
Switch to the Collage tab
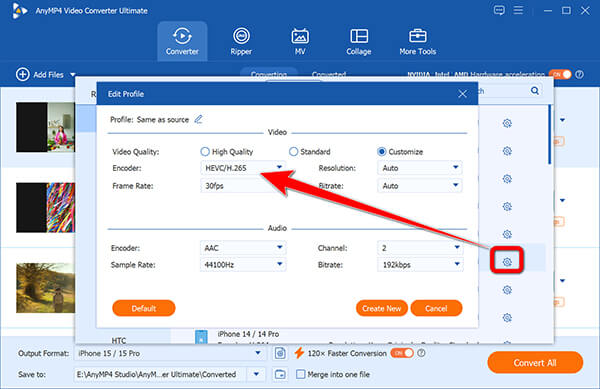point(359,41)
